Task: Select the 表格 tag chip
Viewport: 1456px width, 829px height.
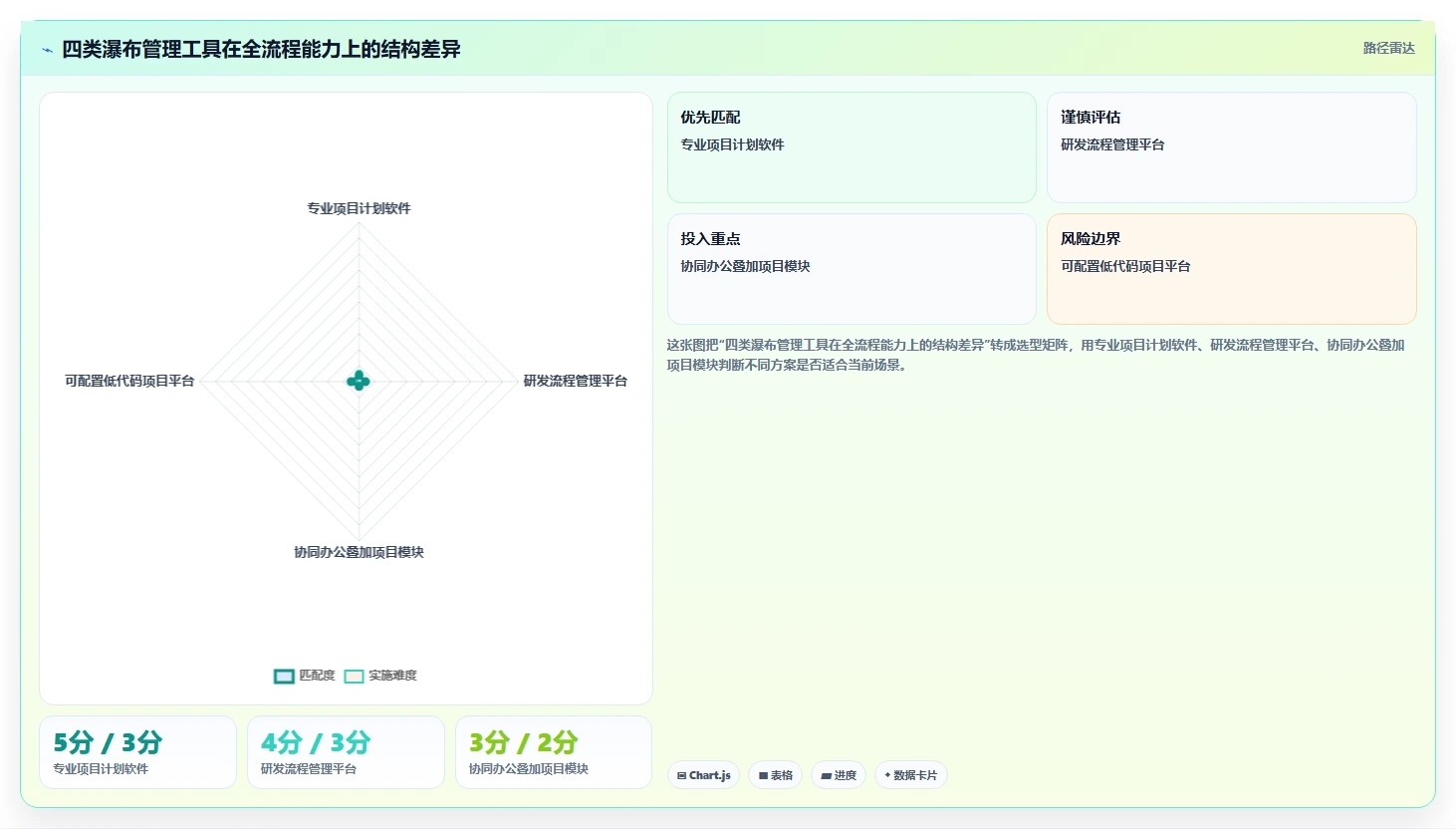Action: point(776,775)
